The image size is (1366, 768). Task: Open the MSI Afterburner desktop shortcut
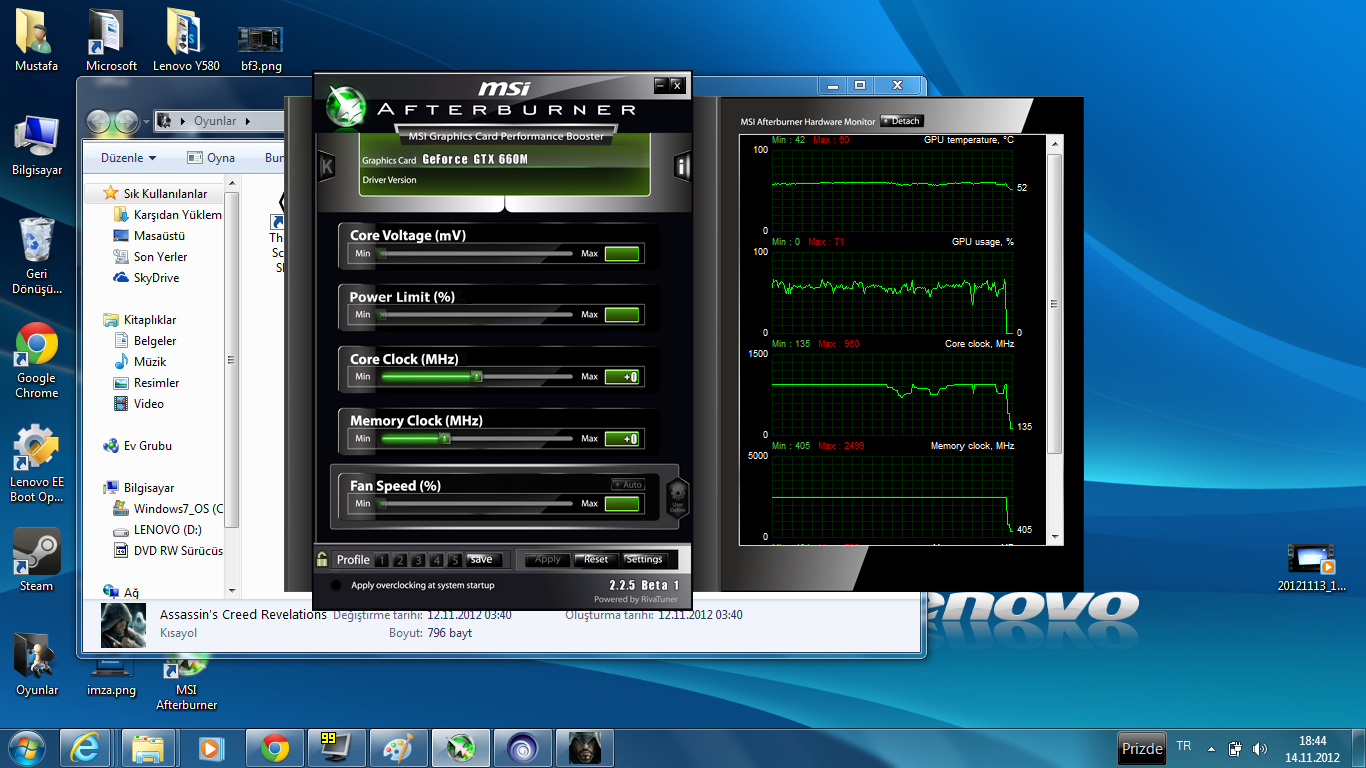click(x=186, y=682)
